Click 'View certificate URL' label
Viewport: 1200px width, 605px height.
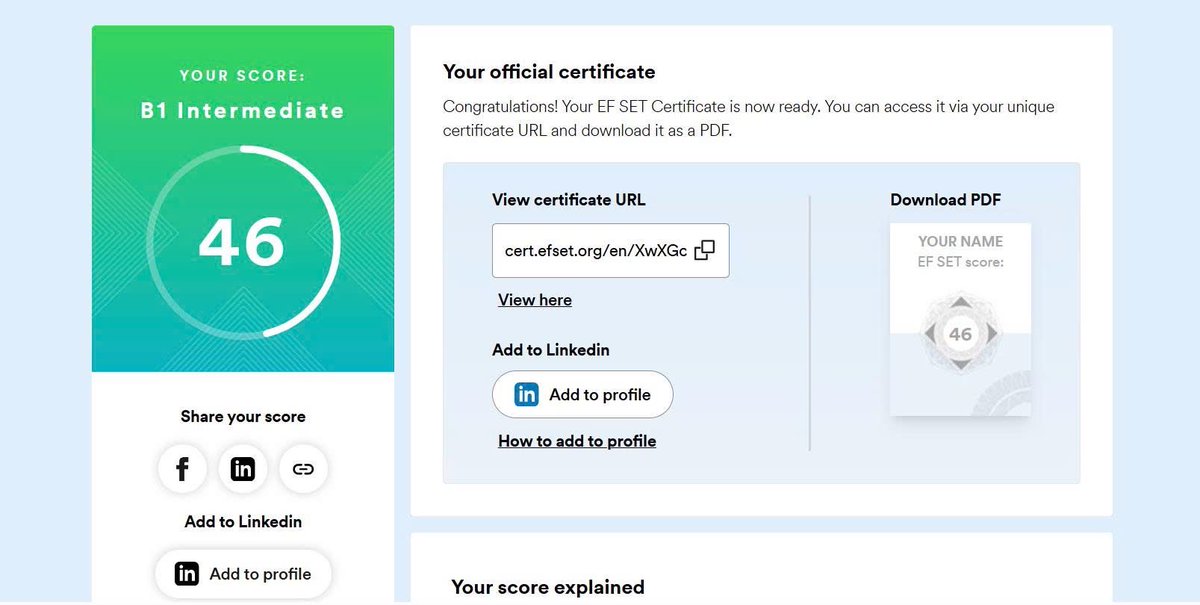569,200
